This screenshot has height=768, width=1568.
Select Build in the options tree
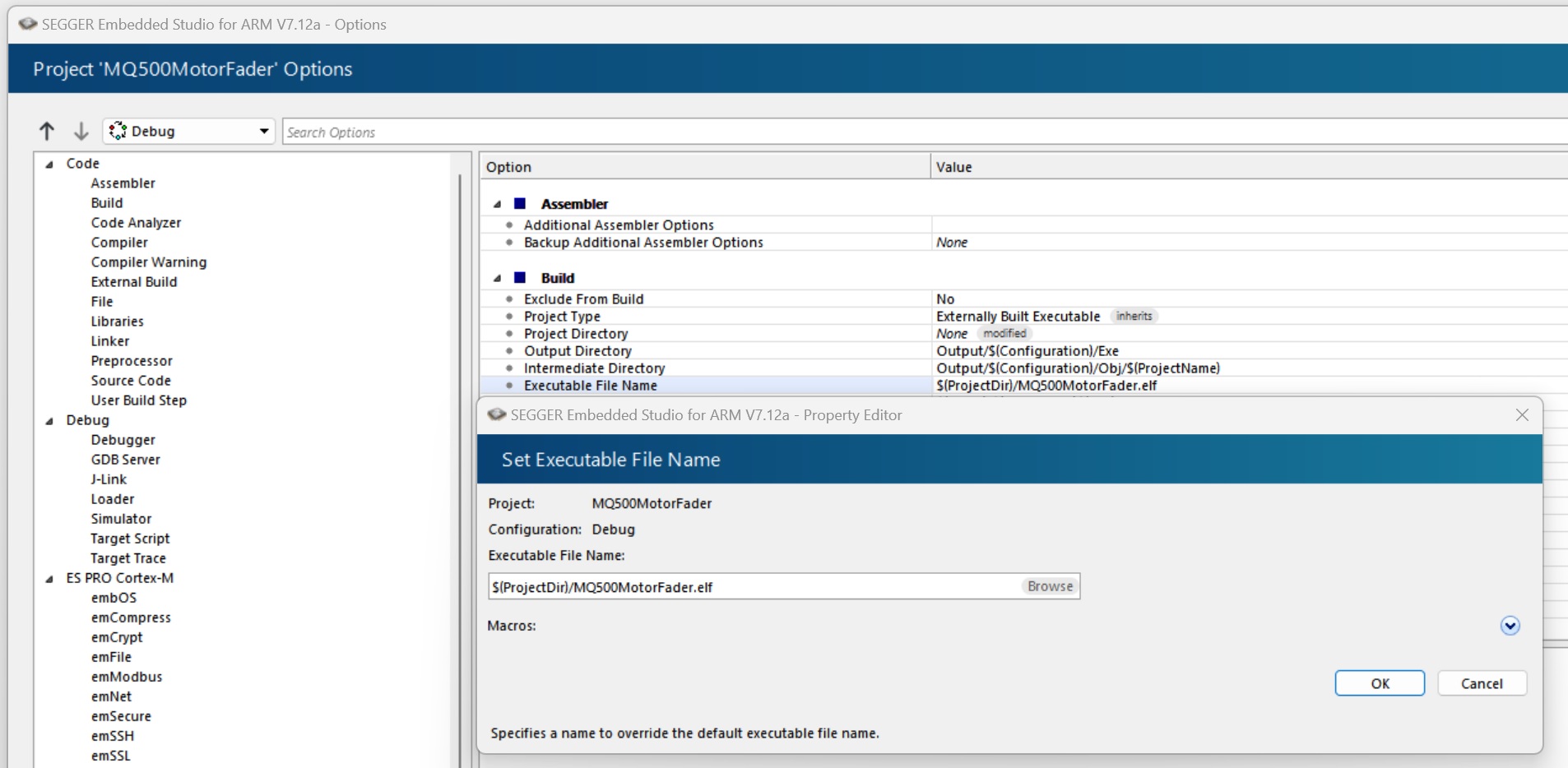107,203
